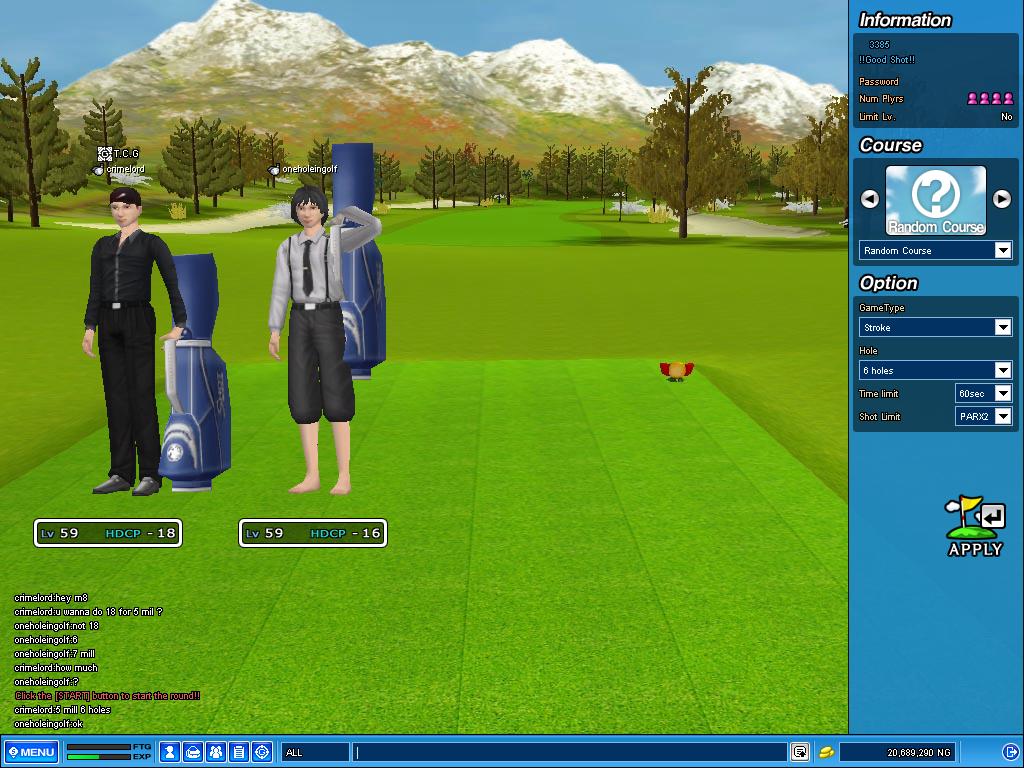Image resolution: width=1024 pixels, height=768 pixels.
Task: Click the chat message input field
Action: [570, 752]
